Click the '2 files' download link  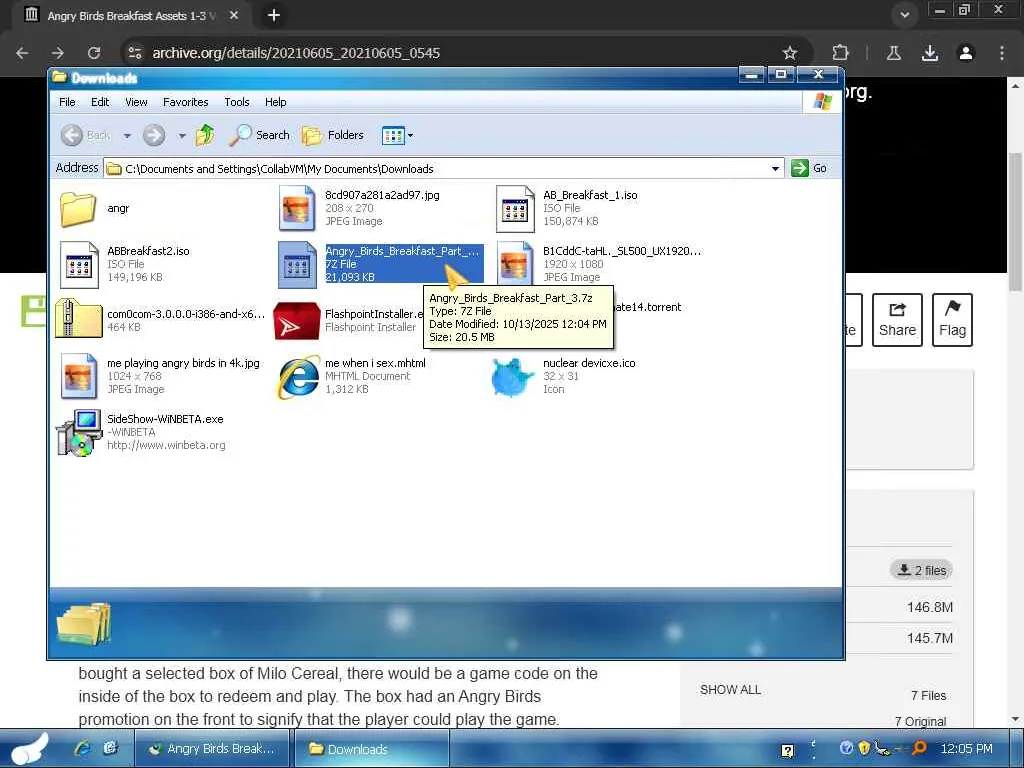tap(921, 570)
